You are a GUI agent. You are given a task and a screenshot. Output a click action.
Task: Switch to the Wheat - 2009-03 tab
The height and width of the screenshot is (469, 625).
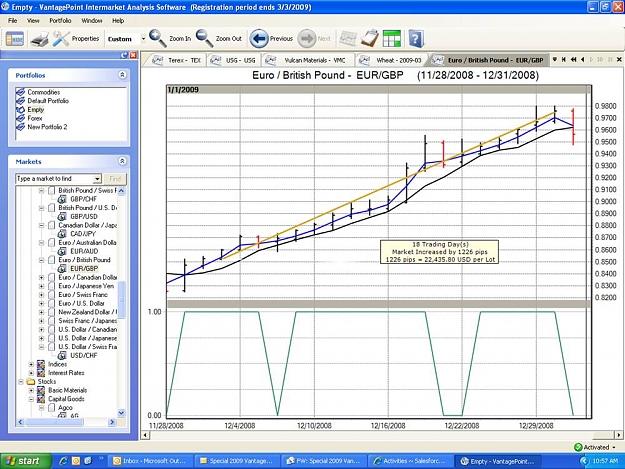[x=390, y=60]
